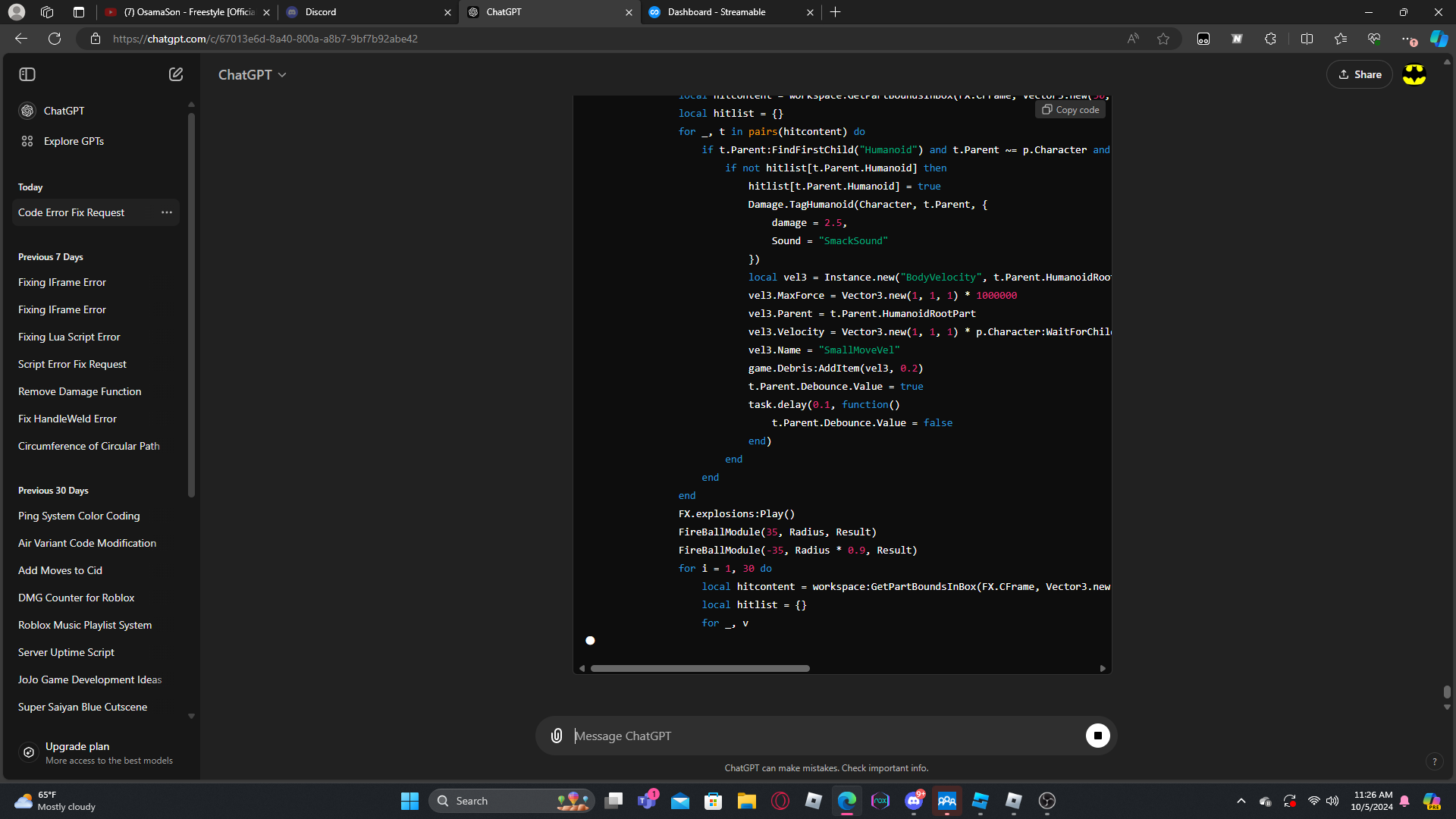Click the attach file paperclip icon

click(x=557, y=736)
